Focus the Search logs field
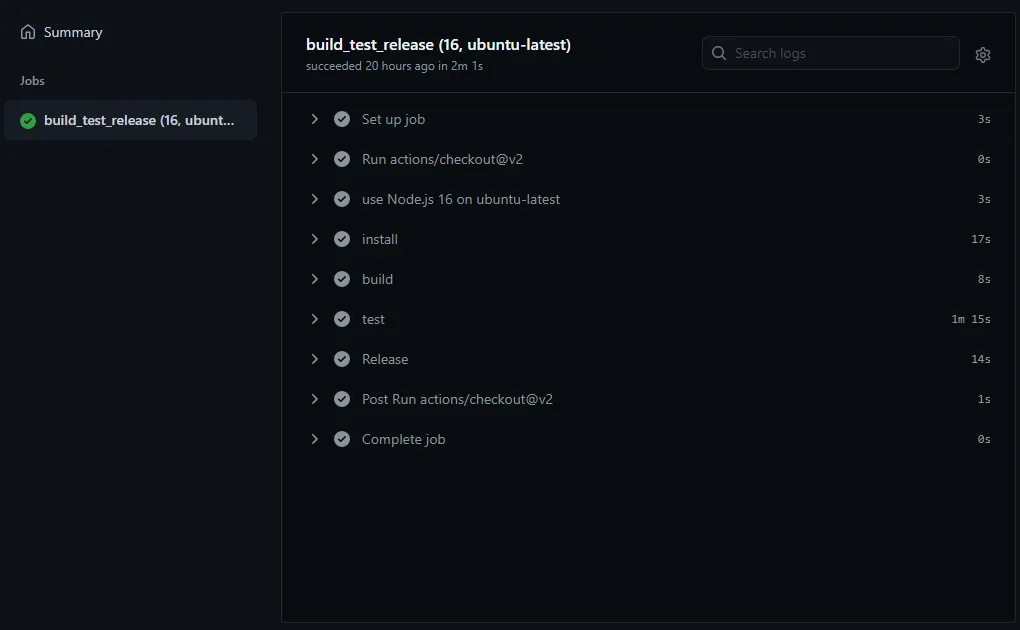The height and width of the screenshot is (630, 1020). coord(830,53)
